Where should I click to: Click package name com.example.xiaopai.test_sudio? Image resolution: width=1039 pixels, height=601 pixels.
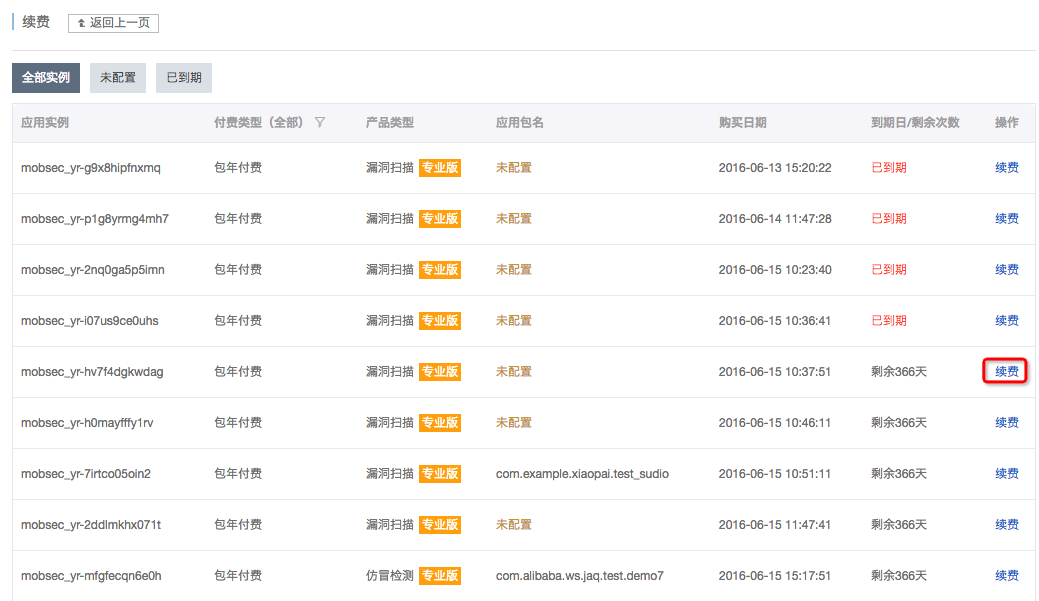pos(582,474)
